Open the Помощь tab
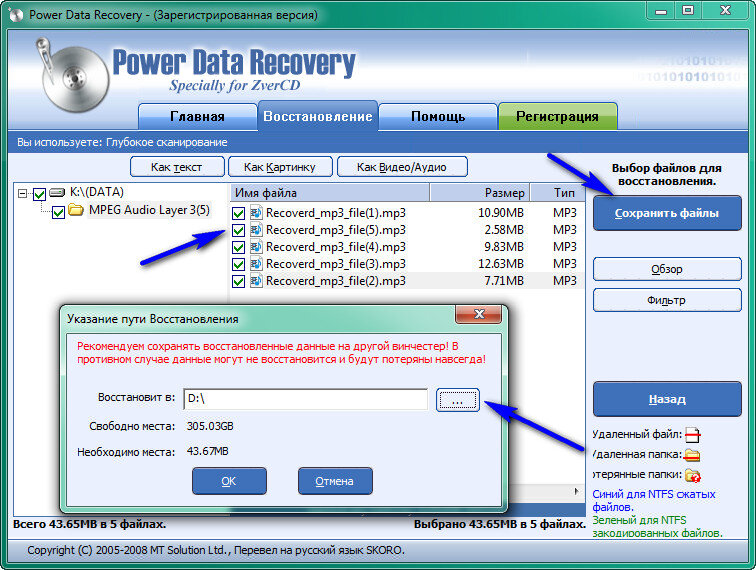Viewport: 756px width, 570px height. click(438, 116)
